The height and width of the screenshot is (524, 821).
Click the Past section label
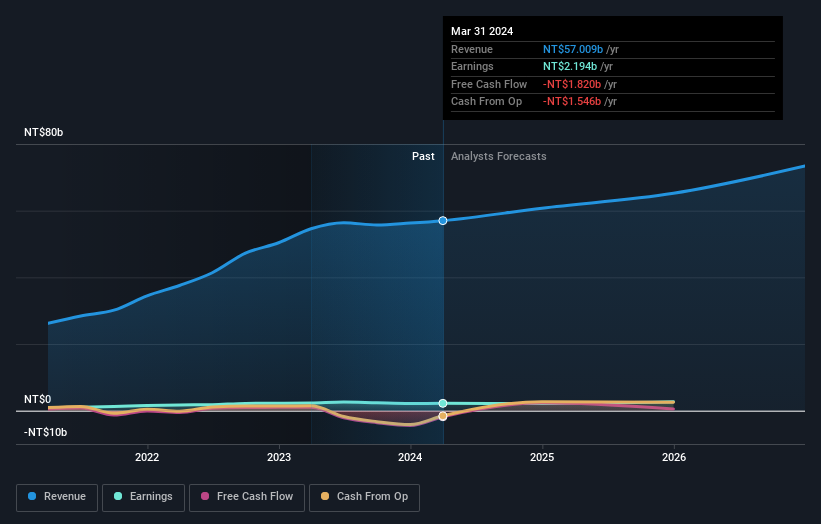click(x=423, y=156)
